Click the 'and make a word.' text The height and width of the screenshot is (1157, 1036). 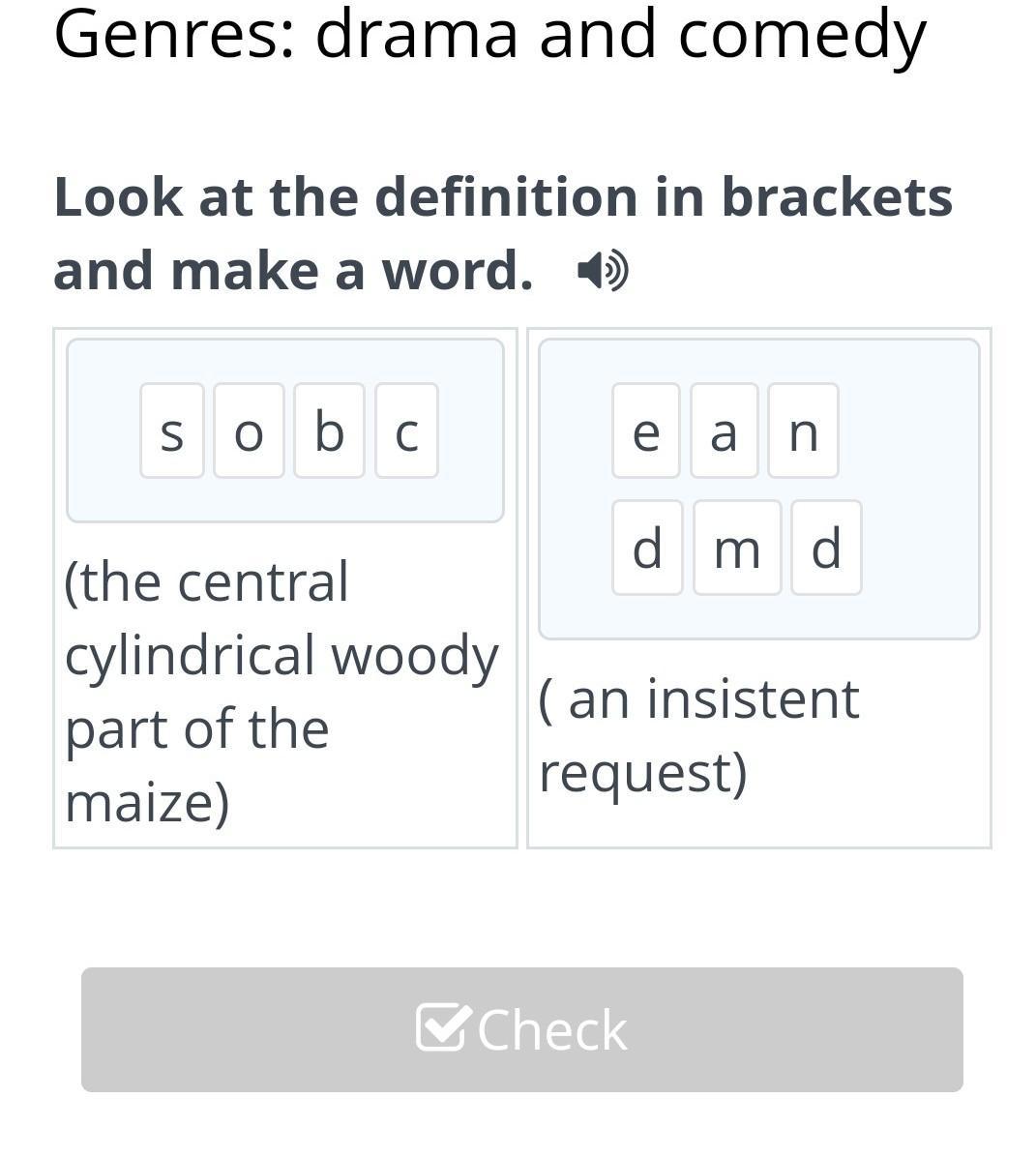[293, 271]
